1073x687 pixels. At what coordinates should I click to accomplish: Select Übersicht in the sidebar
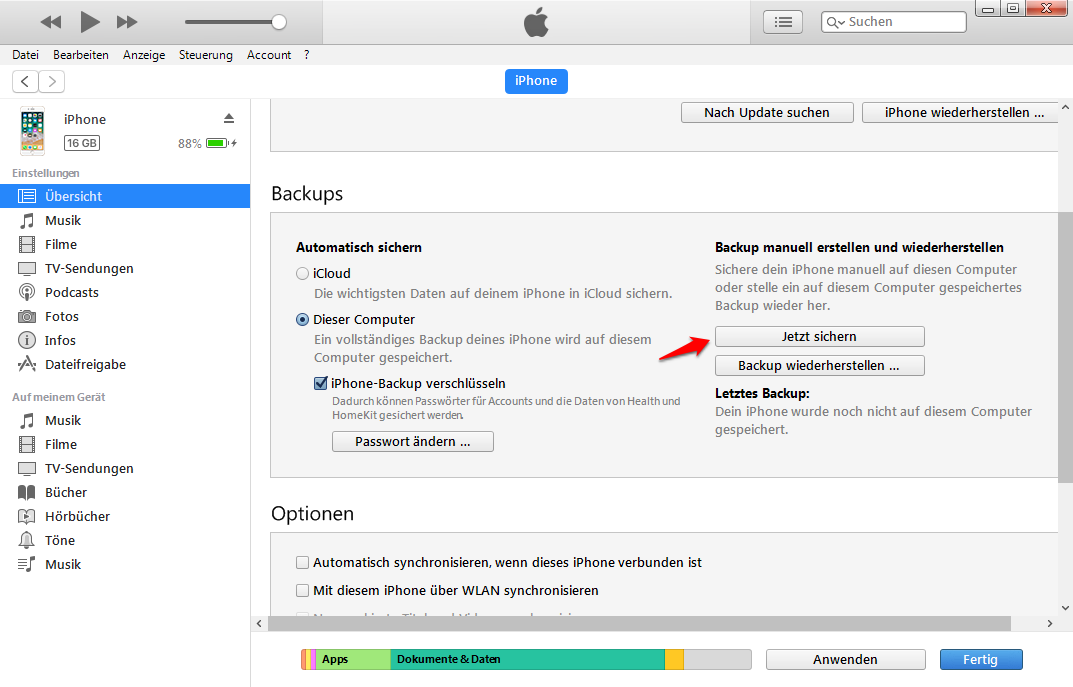coord(125,196)
